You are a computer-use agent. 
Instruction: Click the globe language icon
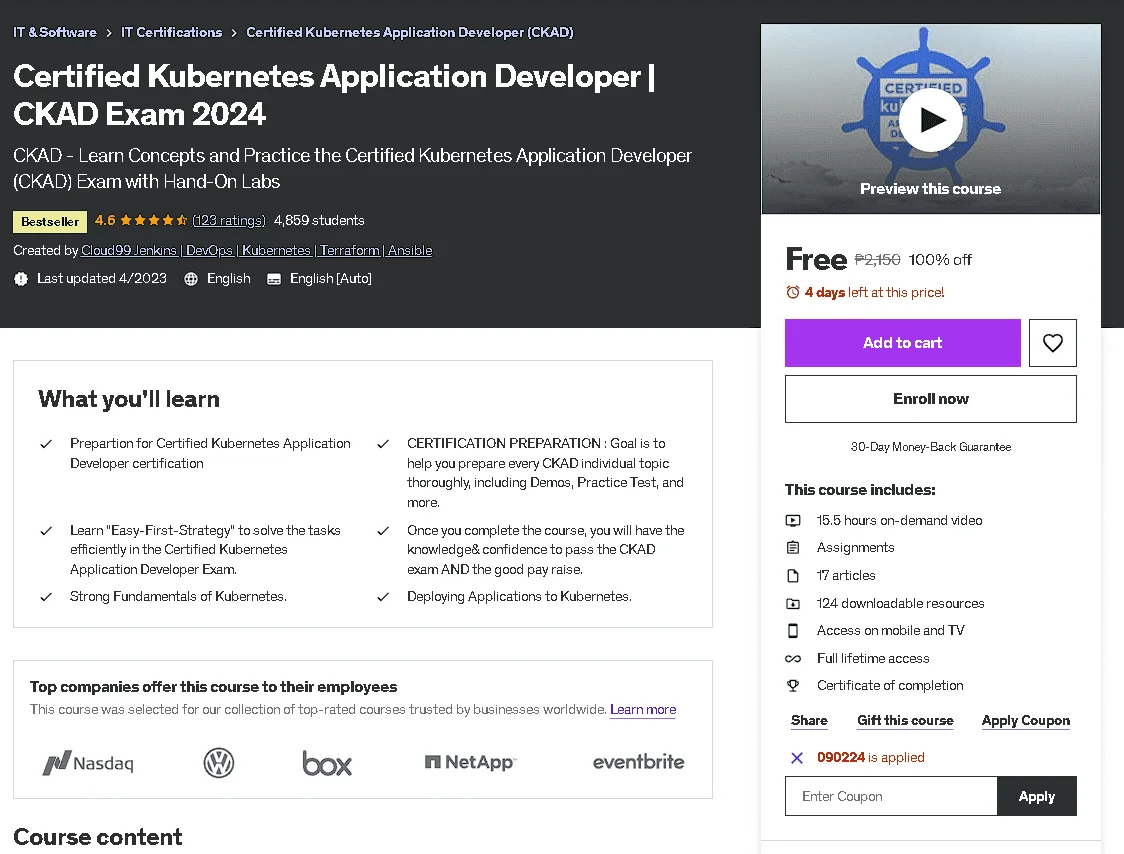pos(191,279)
